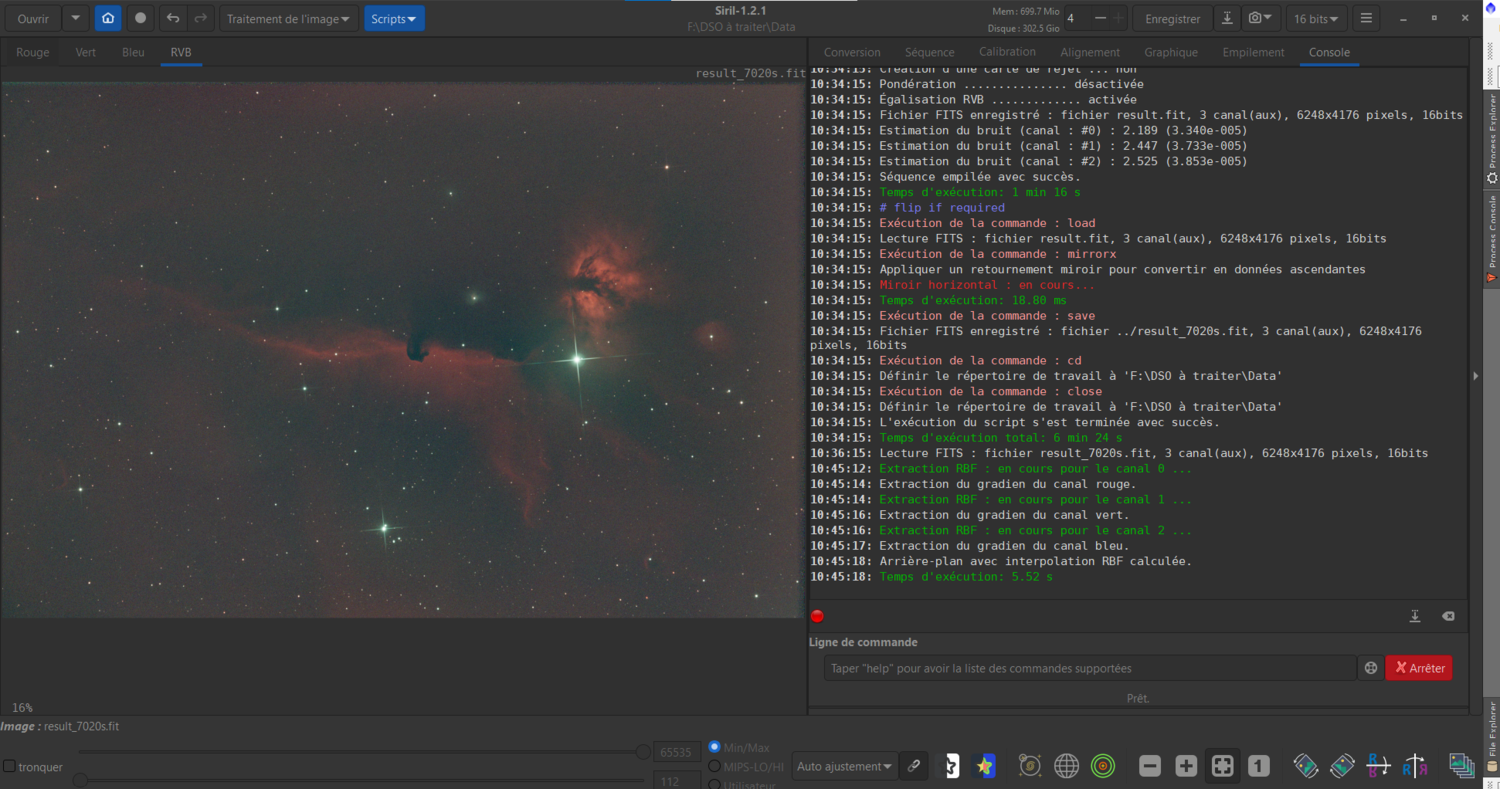
Task: Collapse the right panel arrow
Action: (1475, 375)
